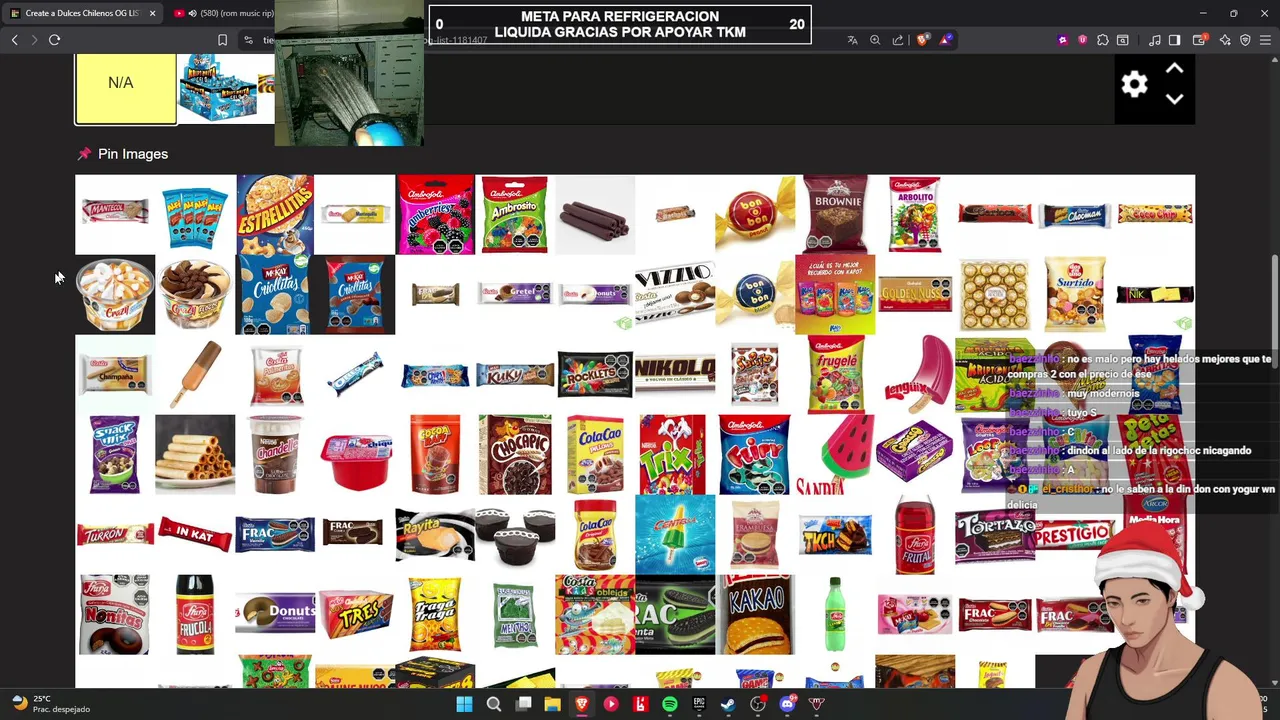Viewport: 1280px width, 720px height.
Task: Open Brave Wallet icon
Action: (1200, 40)
